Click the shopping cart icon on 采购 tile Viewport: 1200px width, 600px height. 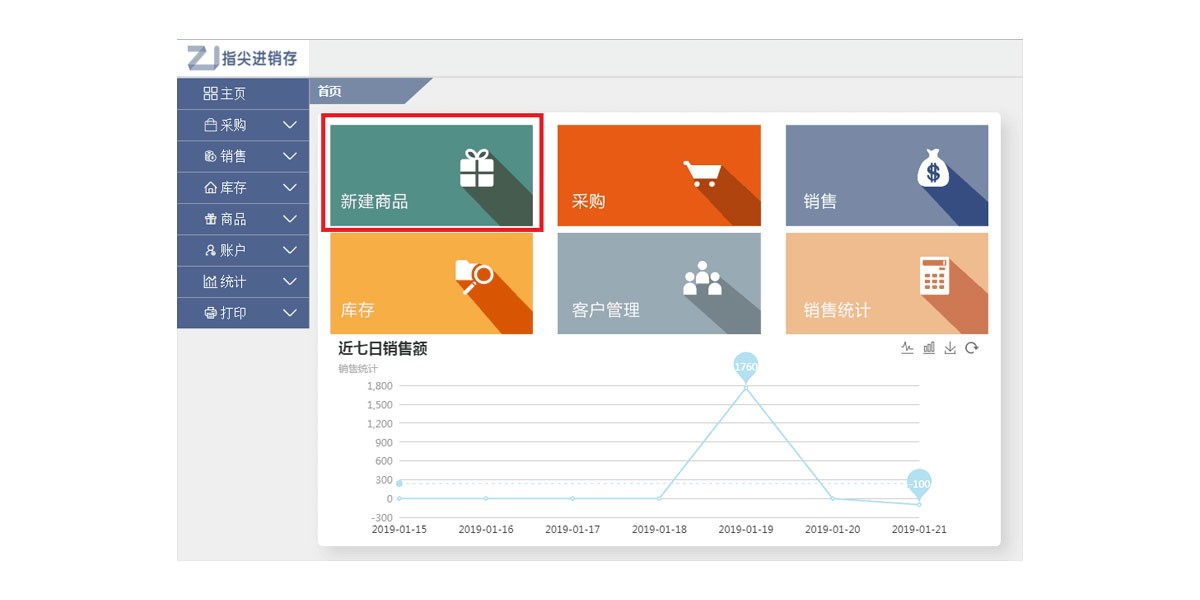coord(703,173)
